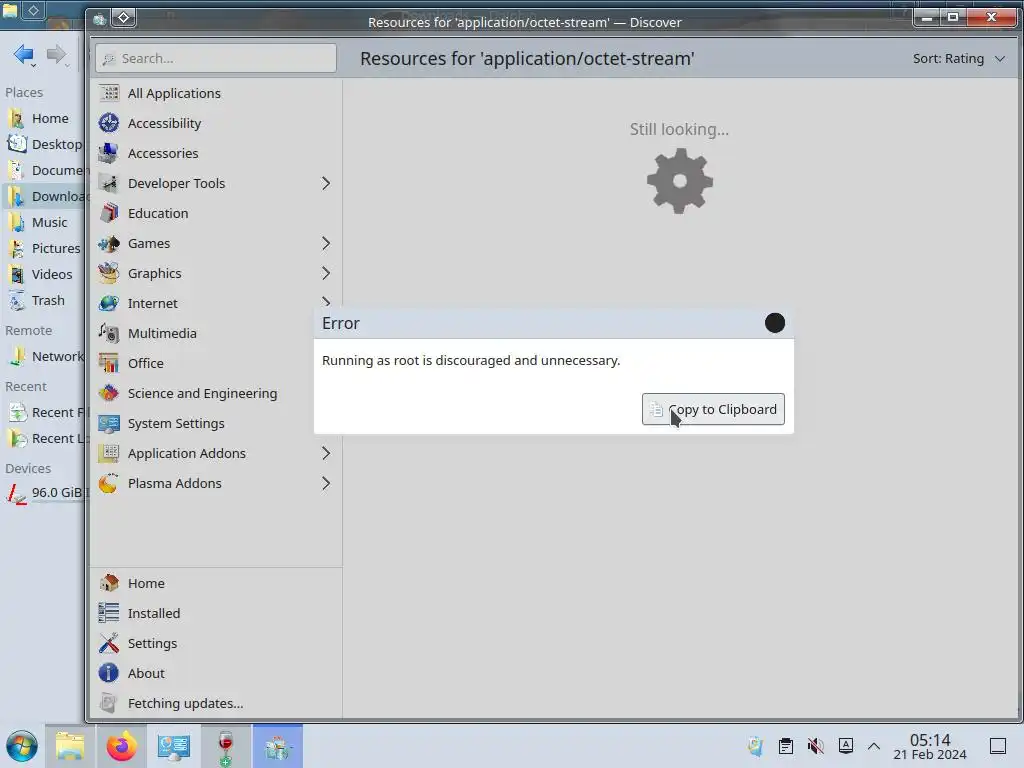Image resolution: width=1024 pixels, height=768 pixels.
Task: Open clock showing 05:14
Action: (x=930, y=746)
